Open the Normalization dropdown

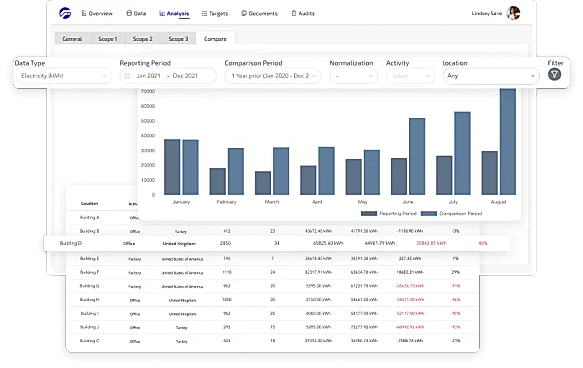pyautogui.click(x=354, y=76)
